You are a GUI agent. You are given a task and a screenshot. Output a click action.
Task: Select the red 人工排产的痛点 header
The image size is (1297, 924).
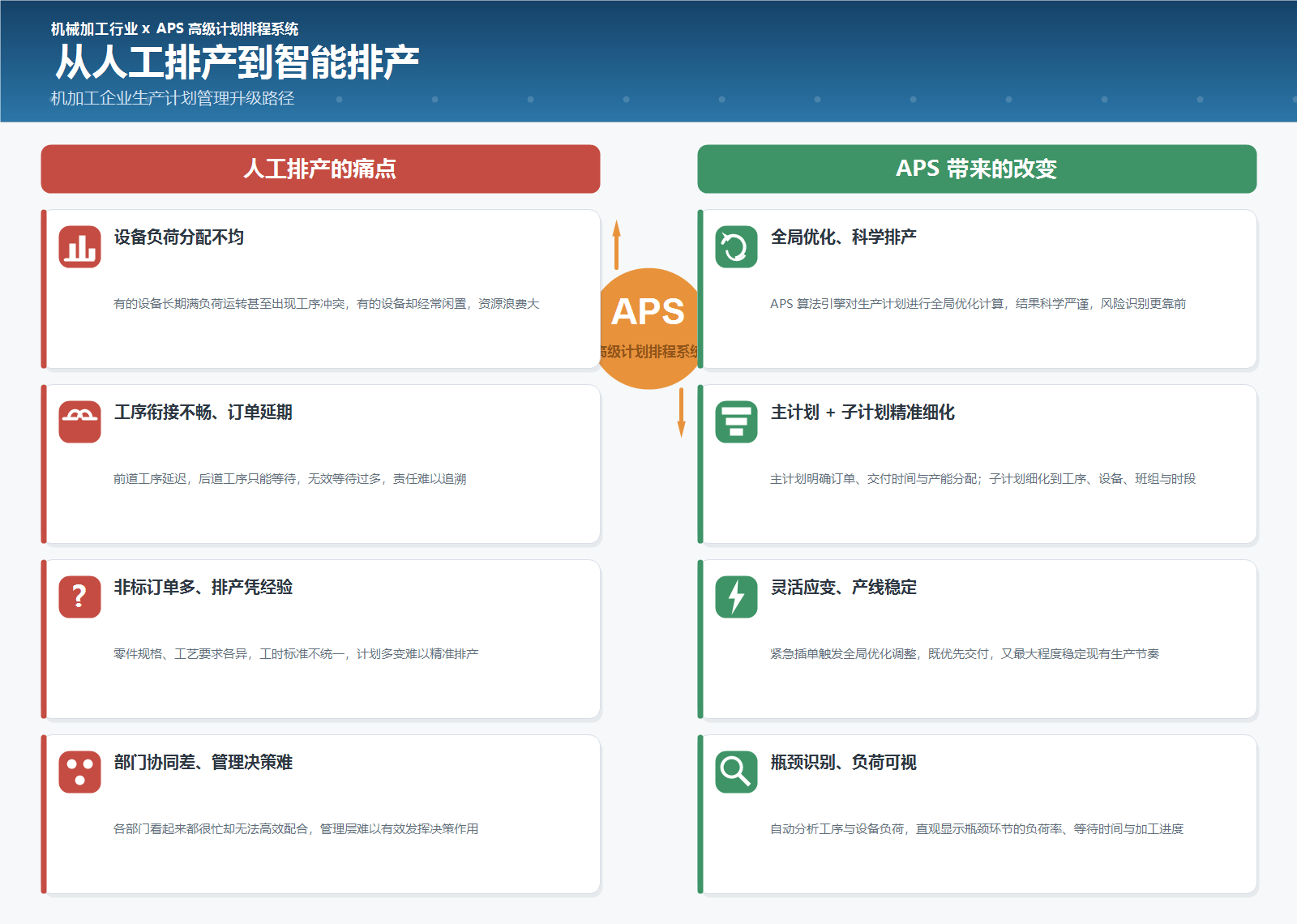tap(320, 169)
